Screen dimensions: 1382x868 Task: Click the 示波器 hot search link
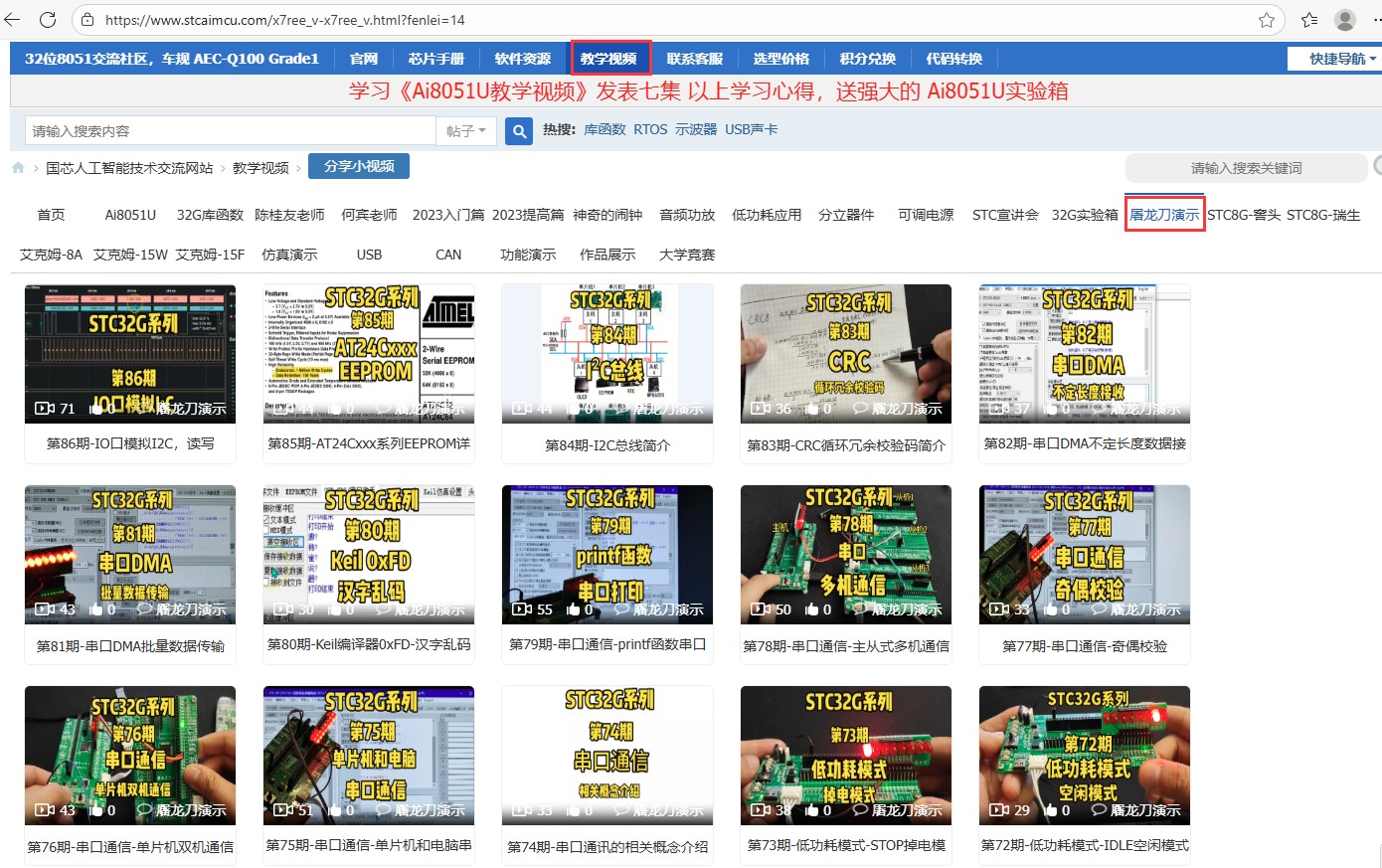click(696, 129)
